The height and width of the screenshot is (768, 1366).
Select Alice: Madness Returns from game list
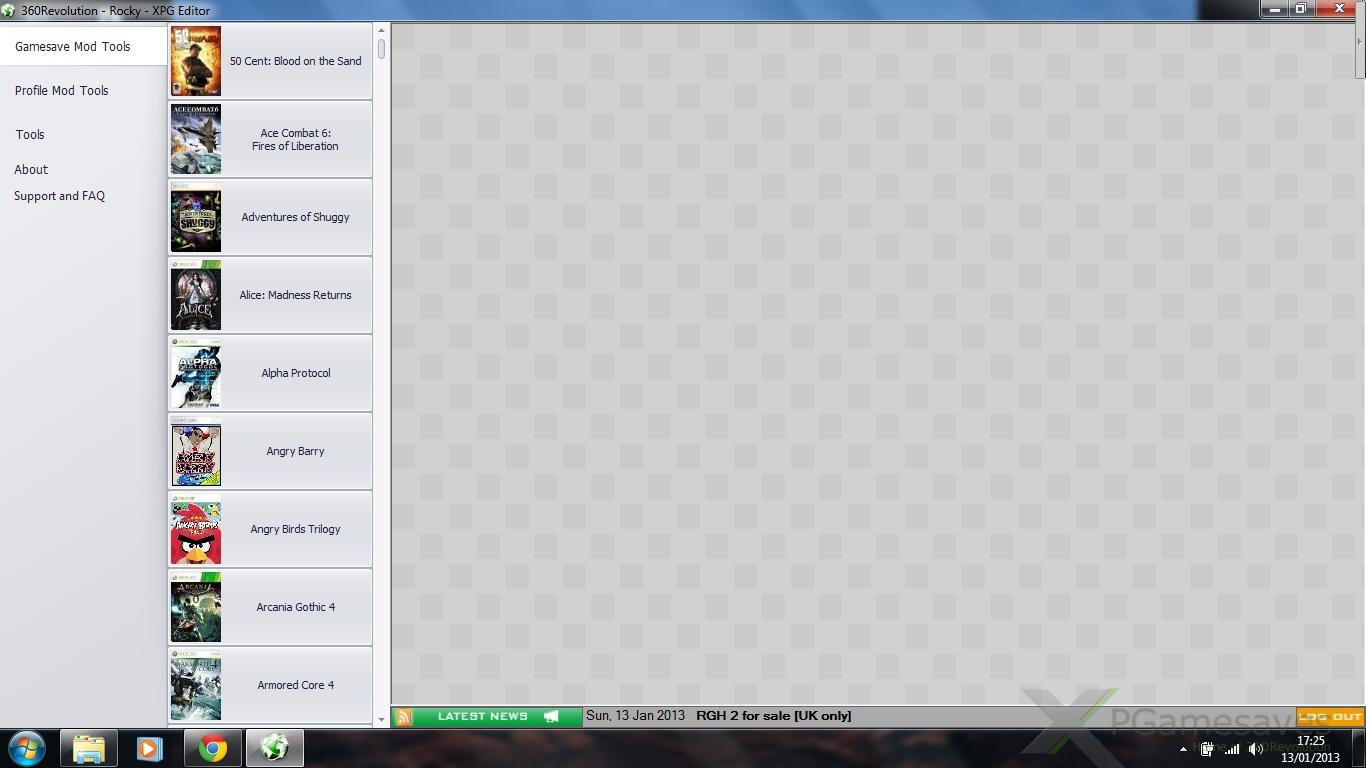coord(270,295)
